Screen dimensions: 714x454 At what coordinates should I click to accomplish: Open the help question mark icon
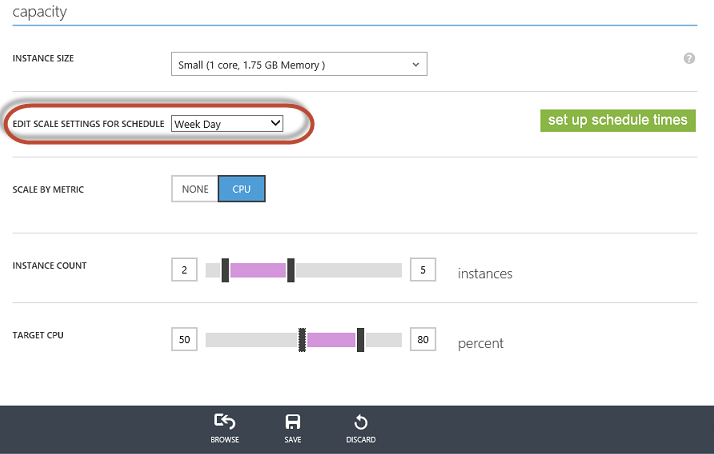(689, 59)
